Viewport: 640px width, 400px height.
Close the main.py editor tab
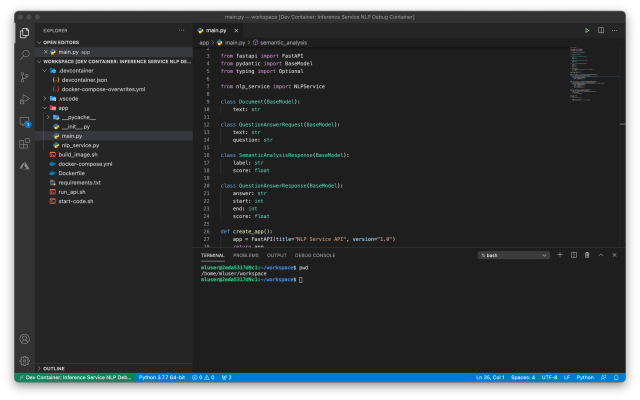236,31
